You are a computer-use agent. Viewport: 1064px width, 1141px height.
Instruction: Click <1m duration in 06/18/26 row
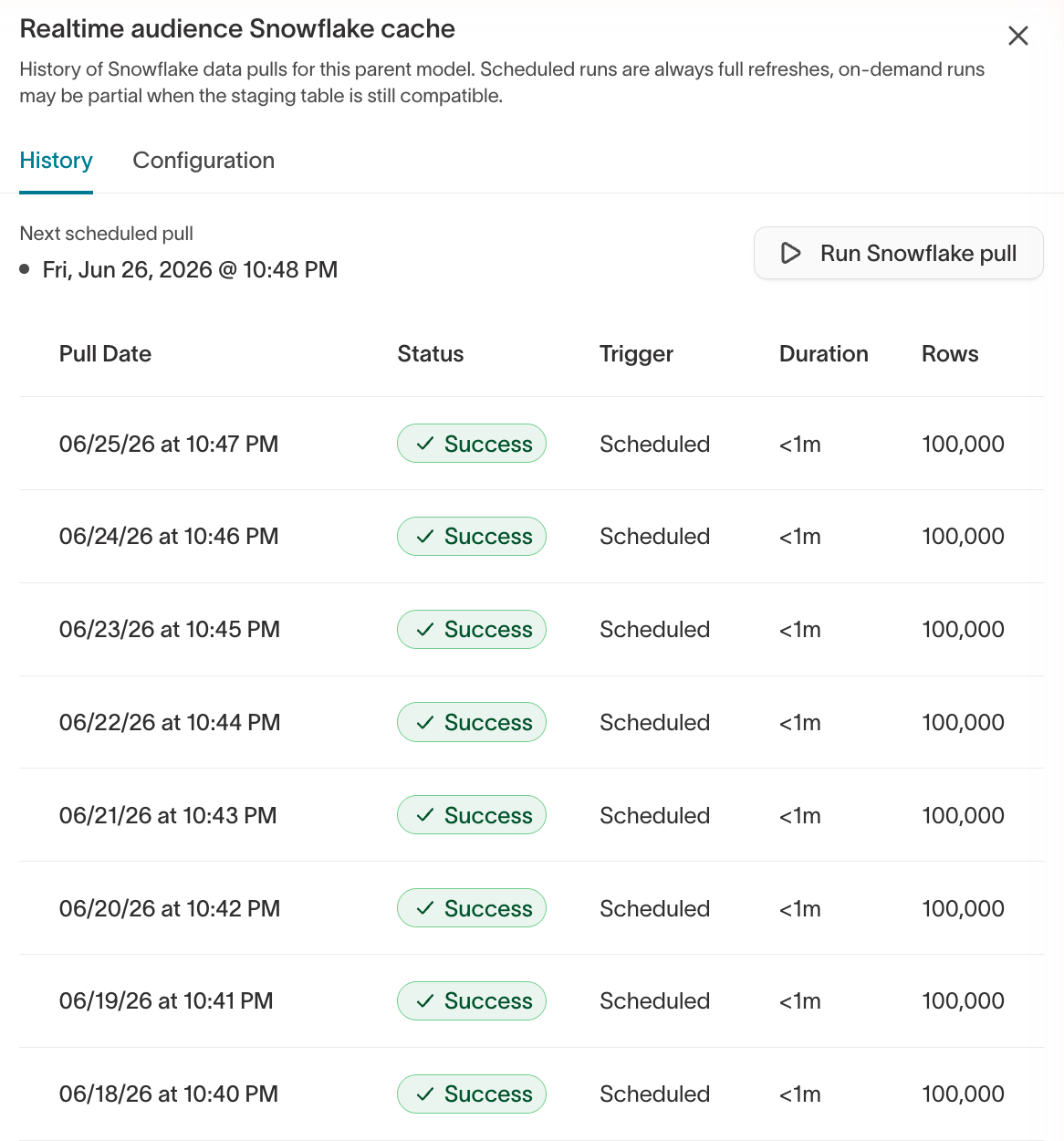[x=800, y=1094]
